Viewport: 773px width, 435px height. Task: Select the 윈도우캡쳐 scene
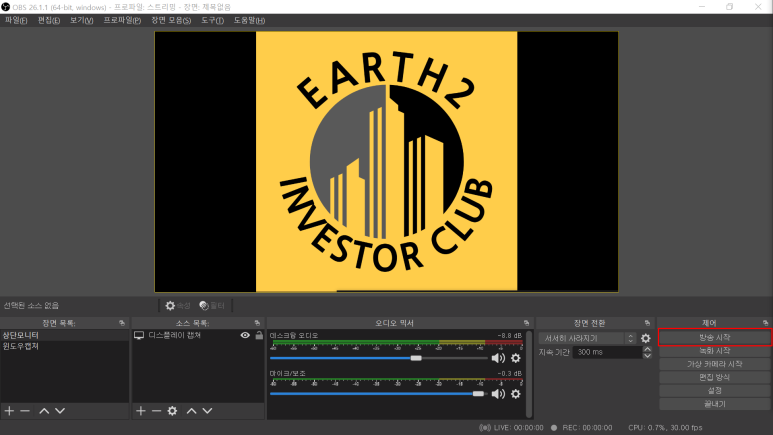pos(65,346)
